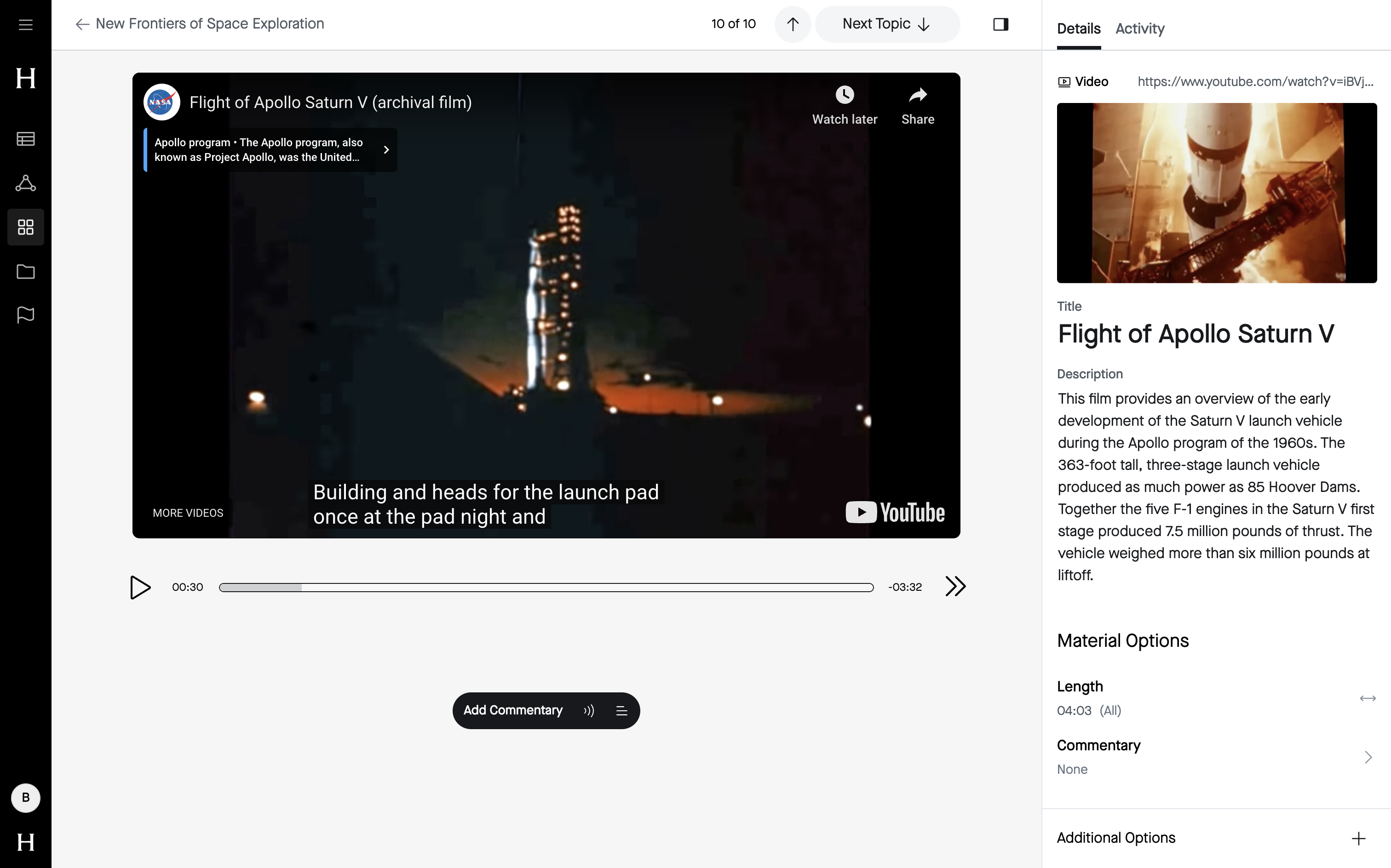Screen dimensions: 1391x868
Task: Expand Additional Options with plus
Action: point(1358,839)
